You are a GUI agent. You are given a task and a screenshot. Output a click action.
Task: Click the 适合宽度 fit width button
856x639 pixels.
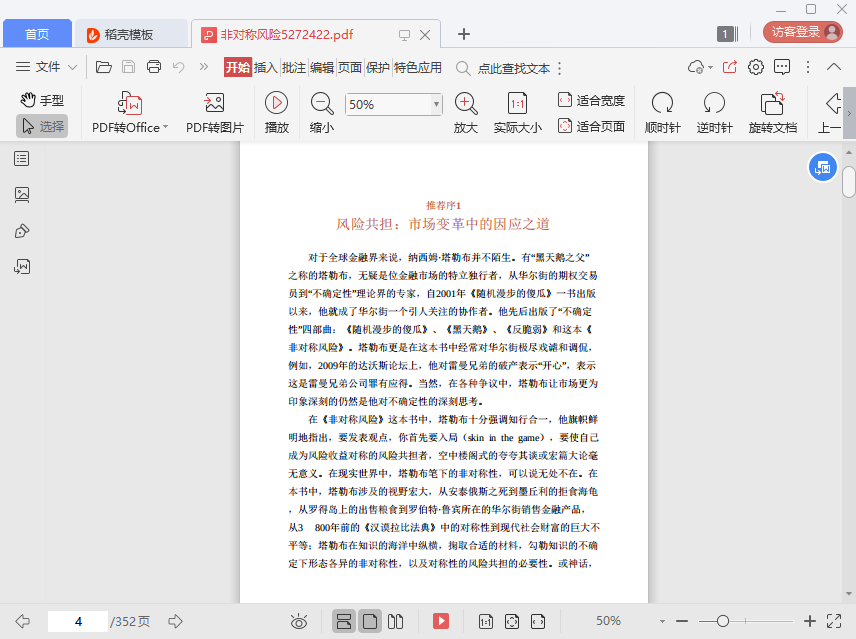[590, 100]
